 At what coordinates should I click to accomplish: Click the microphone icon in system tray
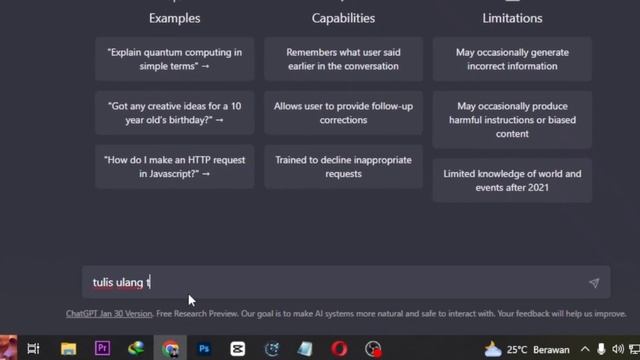(601, 349)
